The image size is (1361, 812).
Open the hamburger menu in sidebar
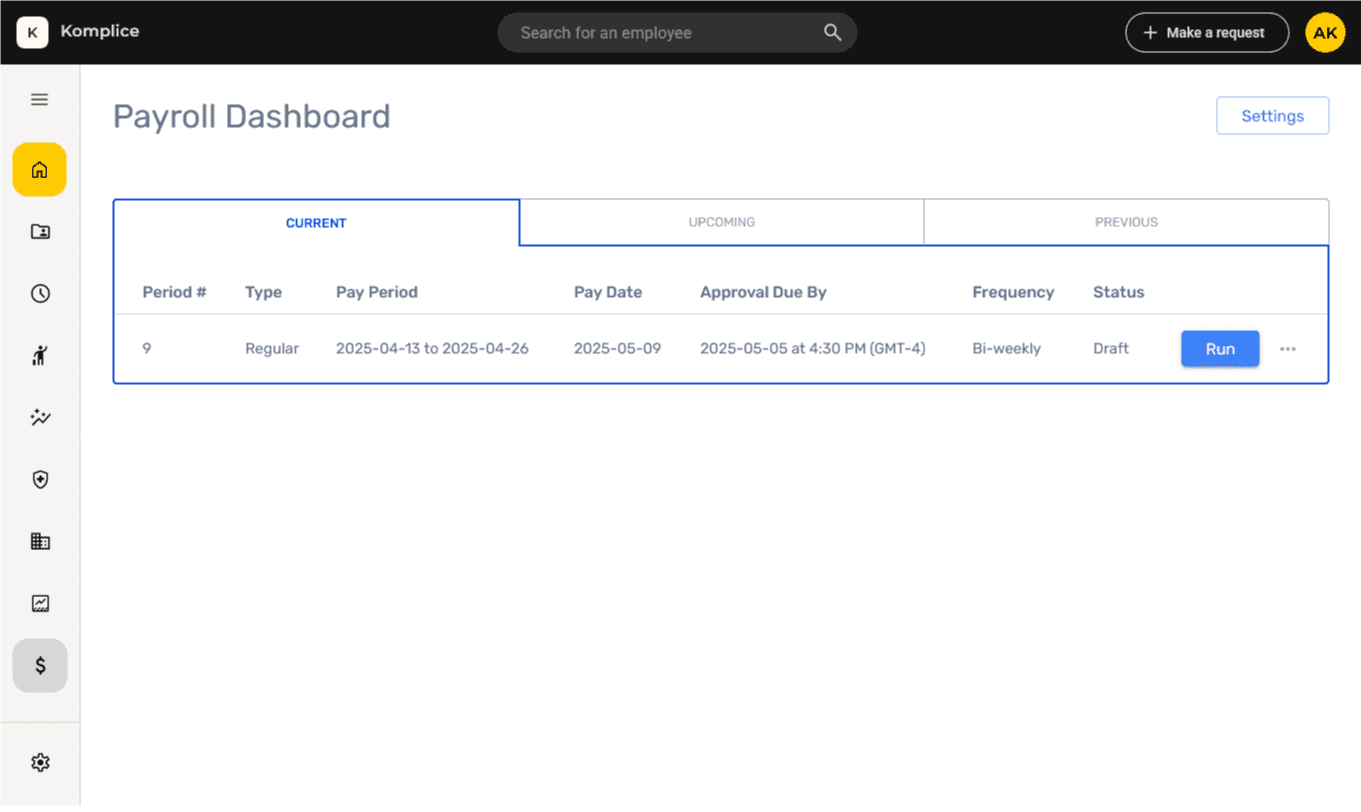coord(39,100)
